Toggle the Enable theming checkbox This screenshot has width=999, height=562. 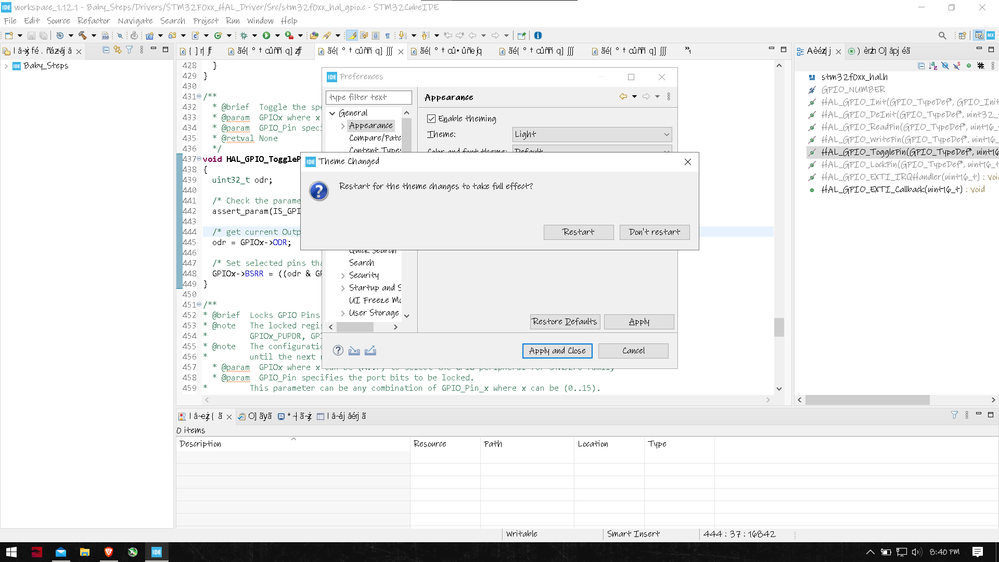[x=431, y=119]
